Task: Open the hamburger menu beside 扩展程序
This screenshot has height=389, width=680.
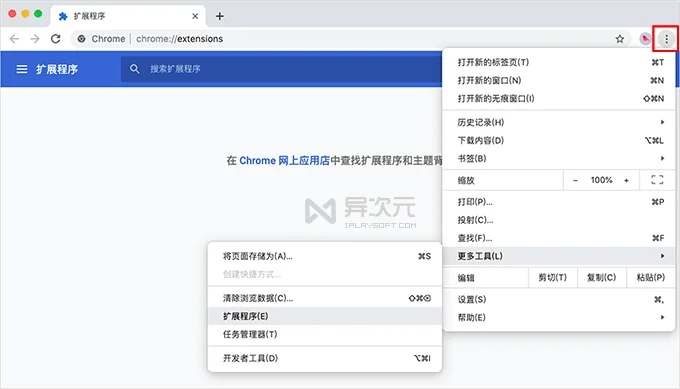Action: 22,69
